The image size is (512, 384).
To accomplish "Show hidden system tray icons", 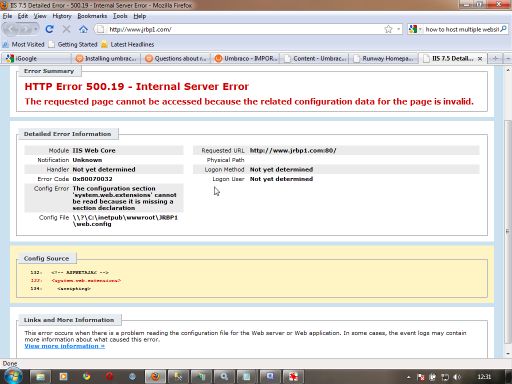I will pos(408,377).
